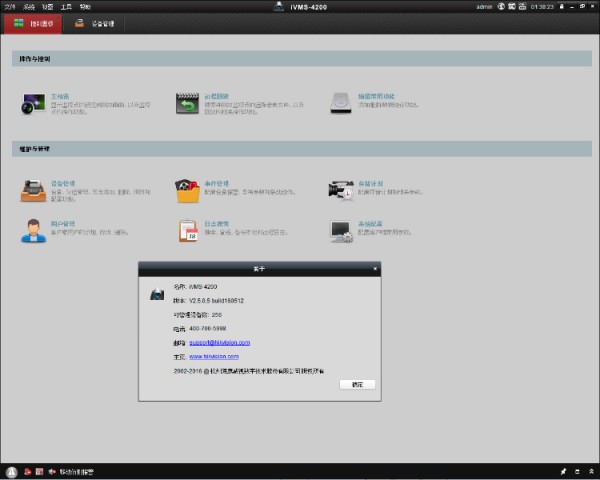Click the motion detection alarm text in status bar
This screenshot has width=600, height=480.
point(77,472)
